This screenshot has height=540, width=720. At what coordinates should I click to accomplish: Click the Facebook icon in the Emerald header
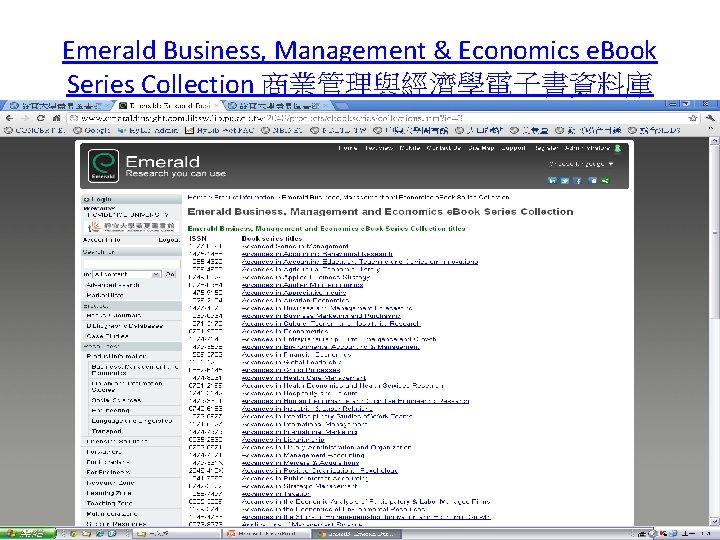pos(578,180)
